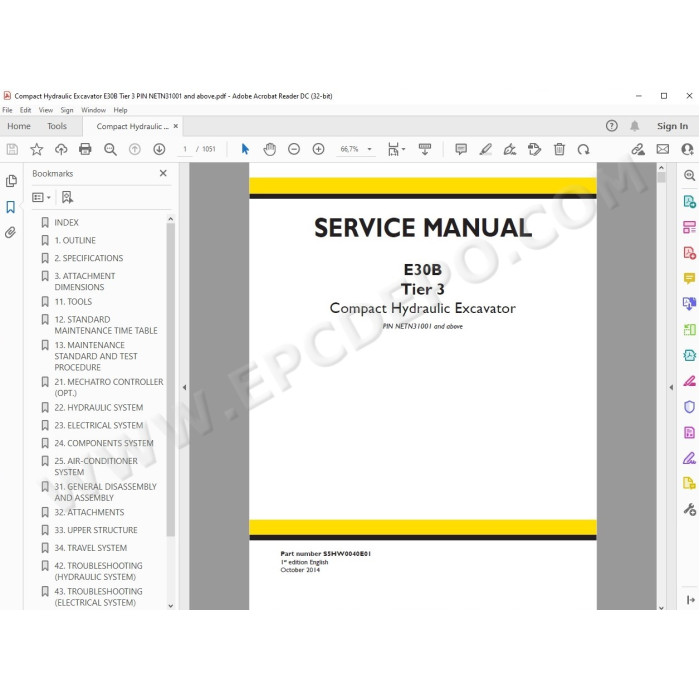Viewport: 700px width, 700px height.
Task: Open the Window menu
Action: [93, 110]
